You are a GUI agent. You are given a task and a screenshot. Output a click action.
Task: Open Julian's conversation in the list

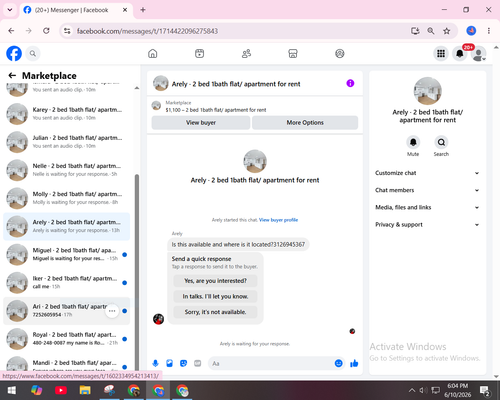[x=66, y=142]
